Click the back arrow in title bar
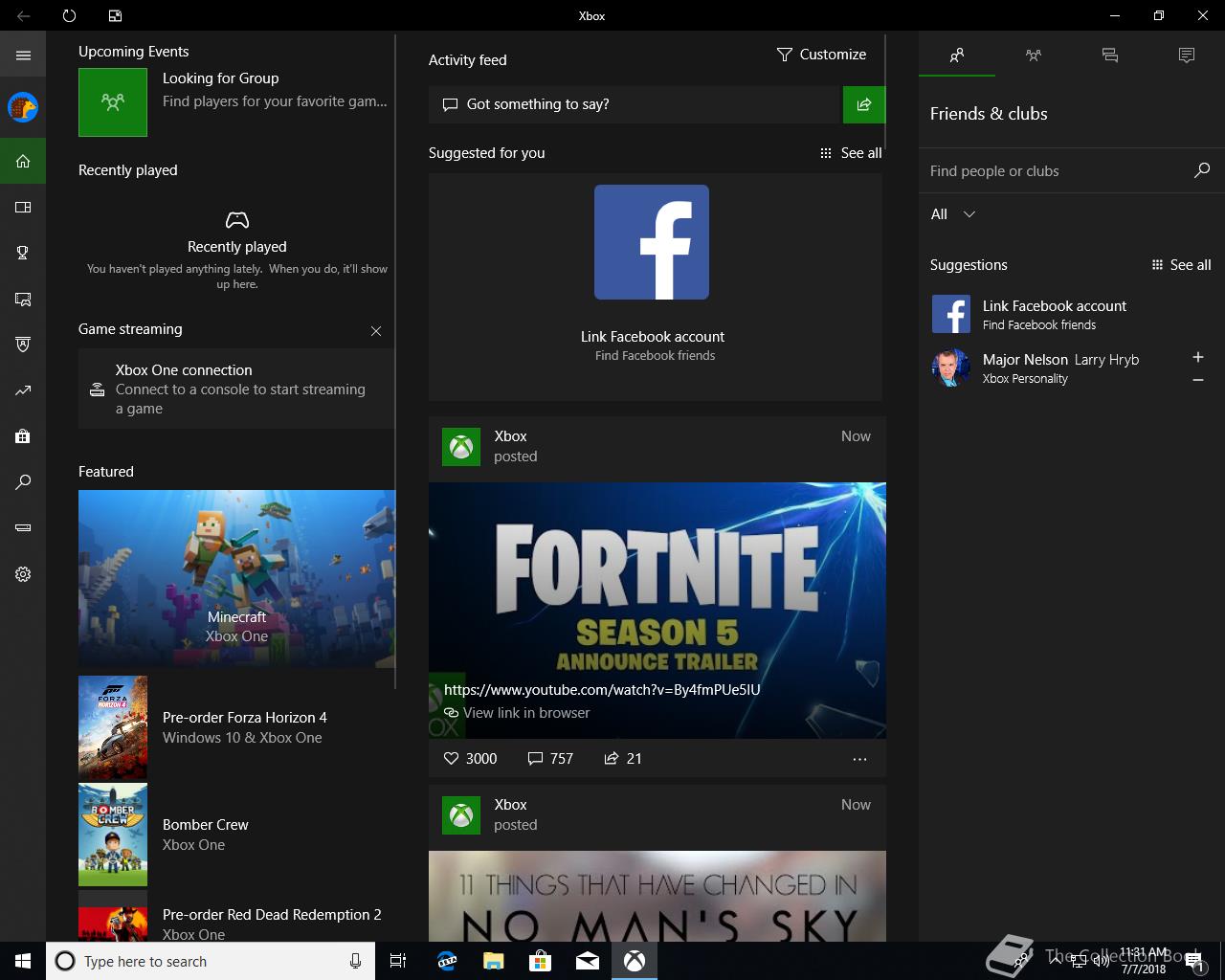 click(23, 15)
